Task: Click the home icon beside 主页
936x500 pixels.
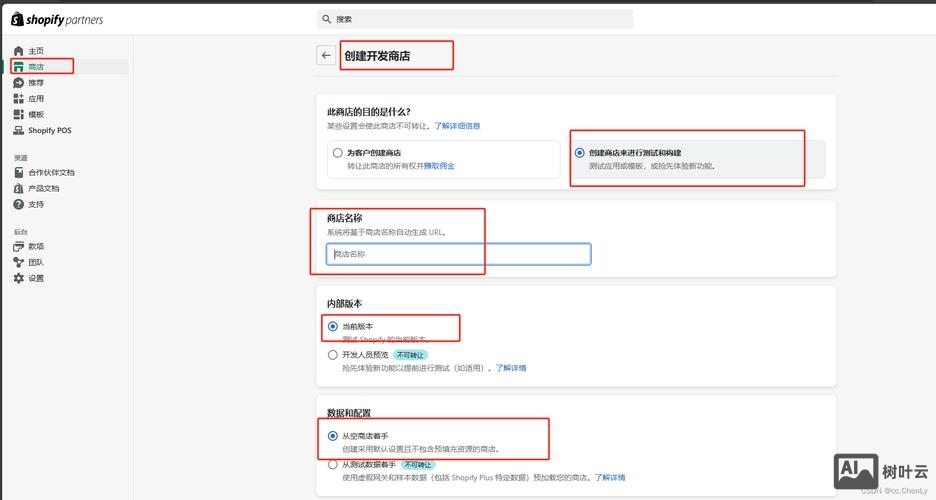Action: [x=19, y=51]
